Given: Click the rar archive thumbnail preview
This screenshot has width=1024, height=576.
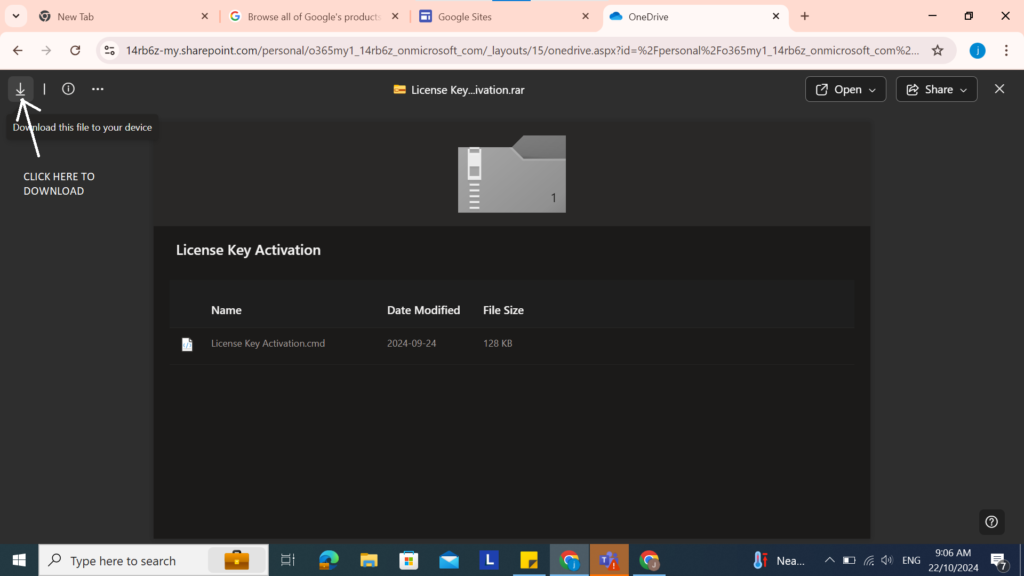Looking at the screenshot, I should pyautogui.click(x=511, y=174).
